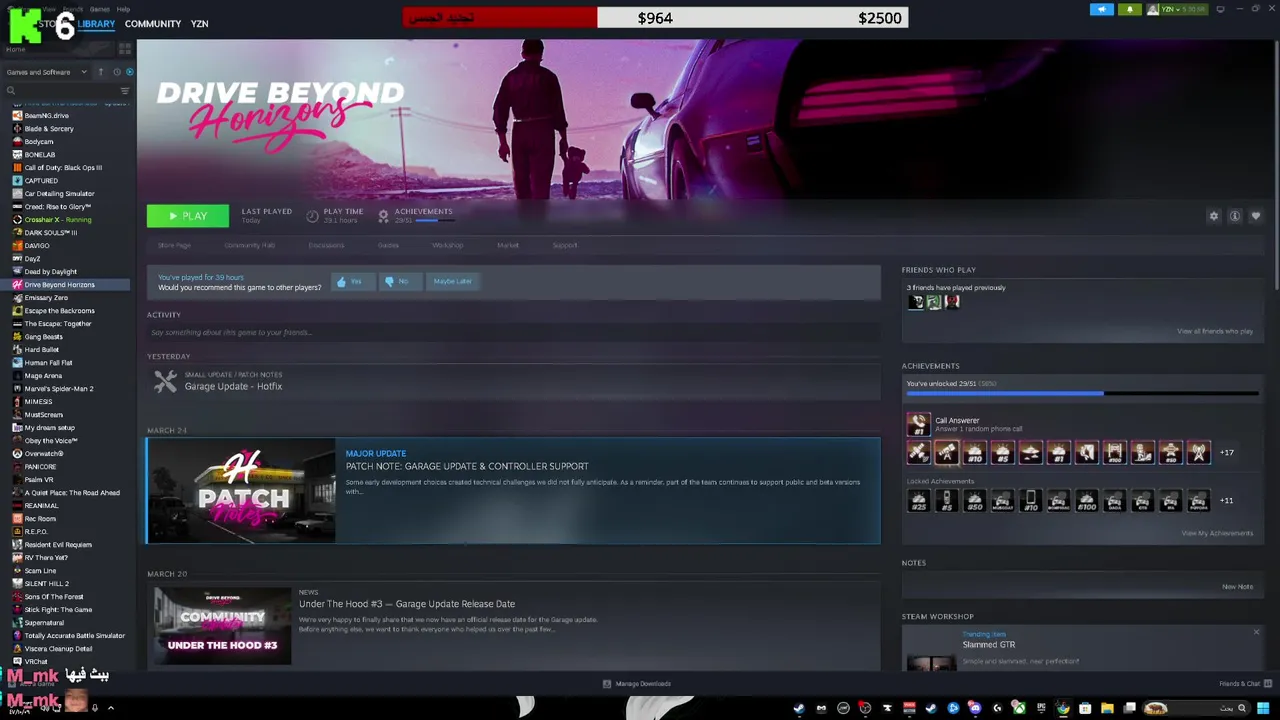Open Community Hub tab
The height and width of the screenshot is (720, 1280).
[249, 245]
